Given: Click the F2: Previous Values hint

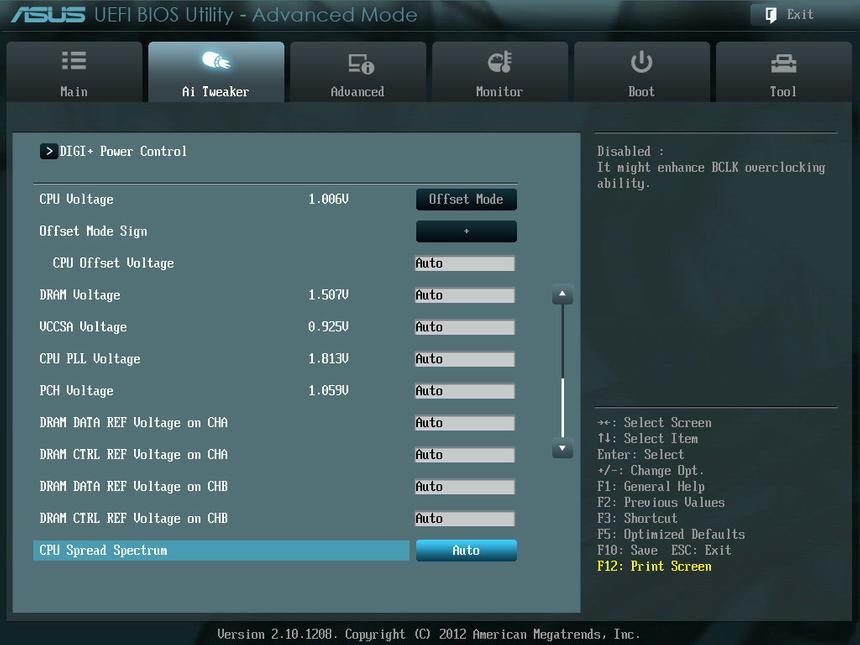Looking at the screenshot, I should (661, 503).
